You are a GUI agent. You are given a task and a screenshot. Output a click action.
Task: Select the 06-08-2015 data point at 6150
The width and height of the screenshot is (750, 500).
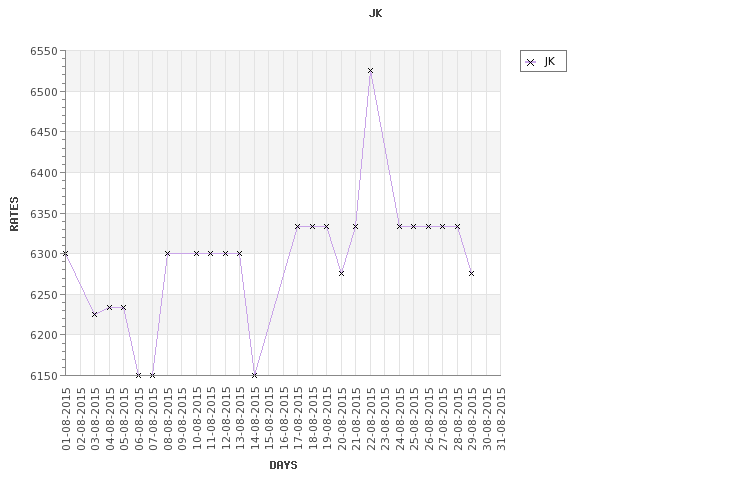coord(138,375)
